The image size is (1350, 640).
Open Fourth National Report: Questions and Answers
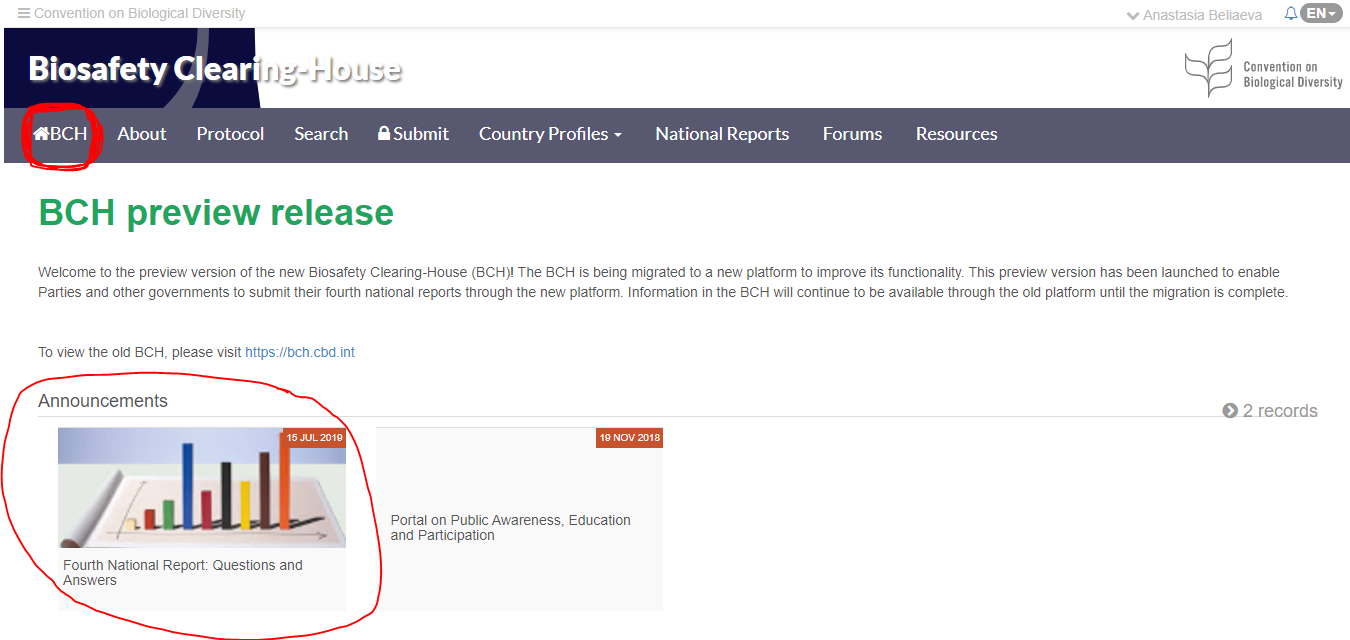click(x=182, y=572)
